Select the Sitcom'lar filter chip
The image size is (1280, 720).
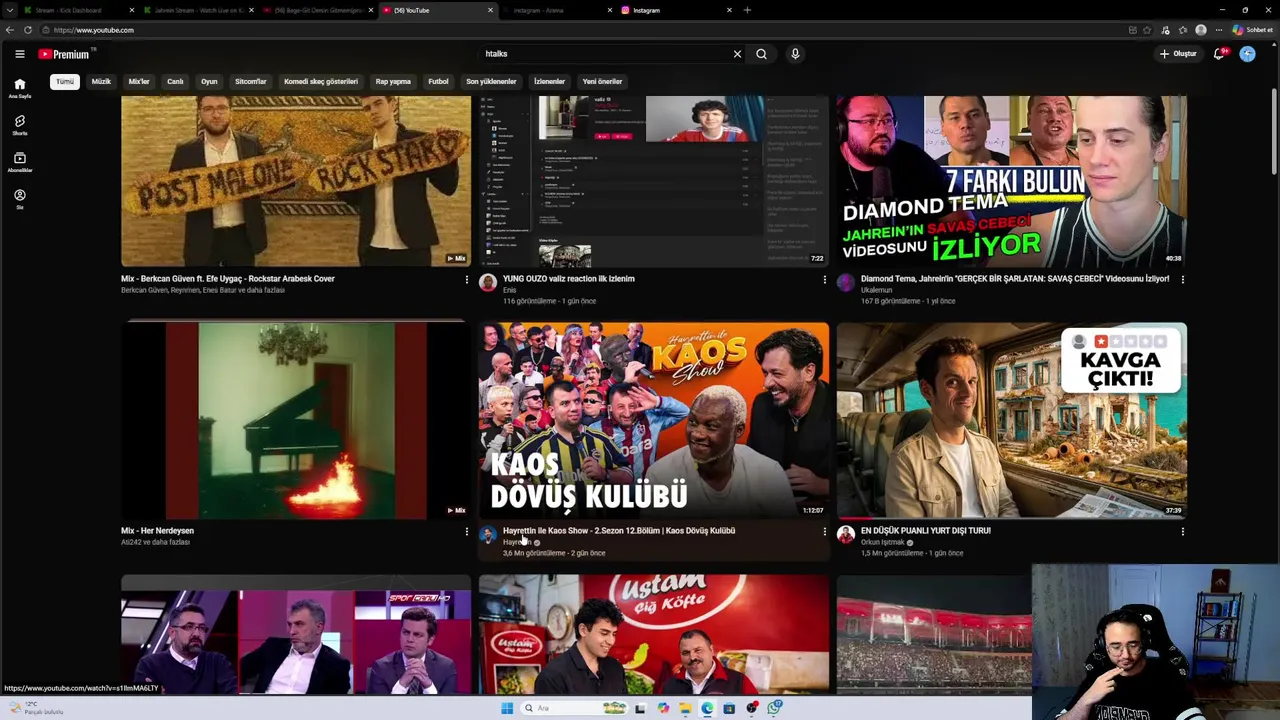pyautogui.click(x=250, y=81)
